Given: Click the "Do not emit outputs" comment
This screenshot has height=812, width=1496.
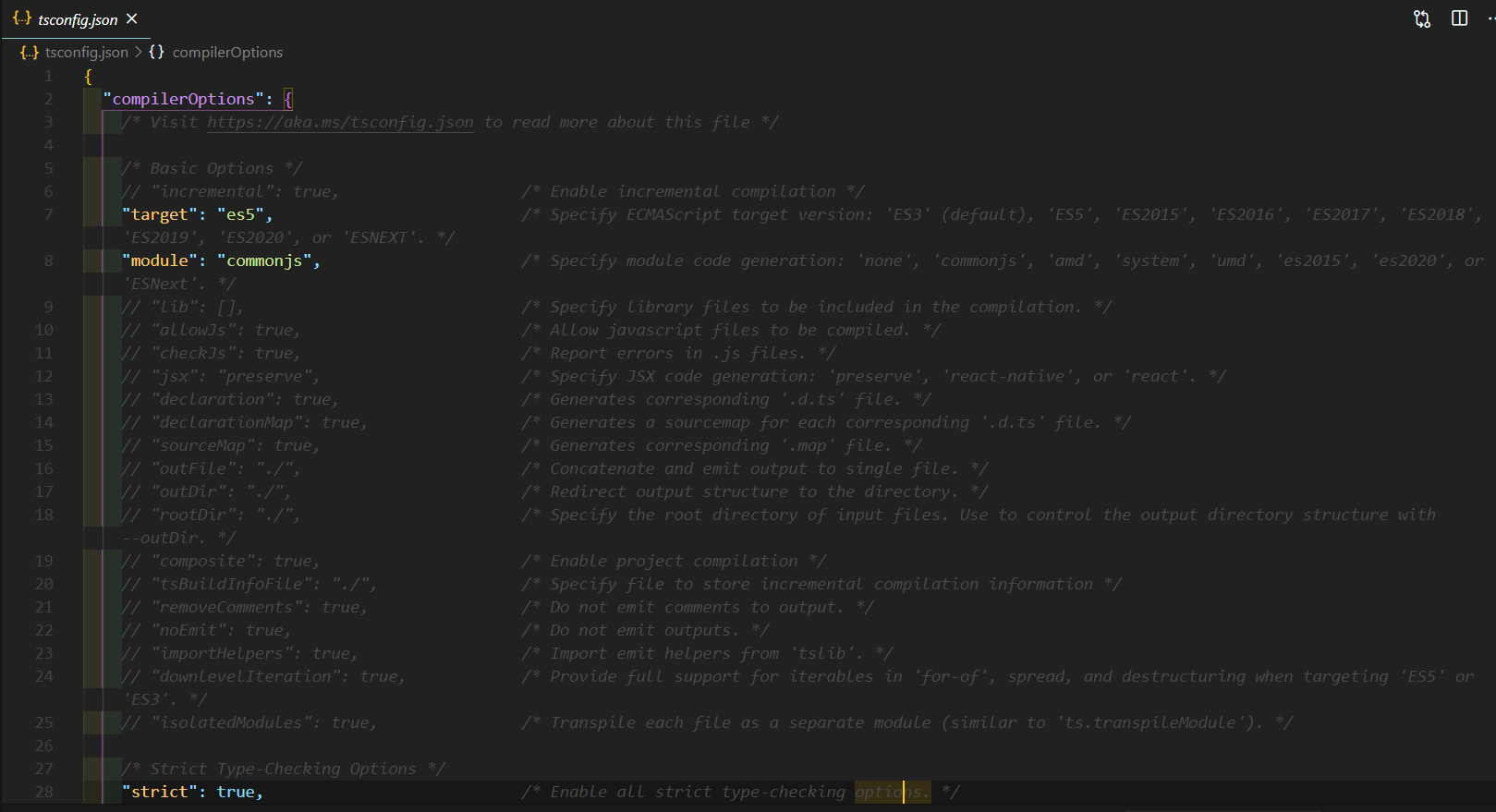Looking at the screenshot, I should 645,630.
